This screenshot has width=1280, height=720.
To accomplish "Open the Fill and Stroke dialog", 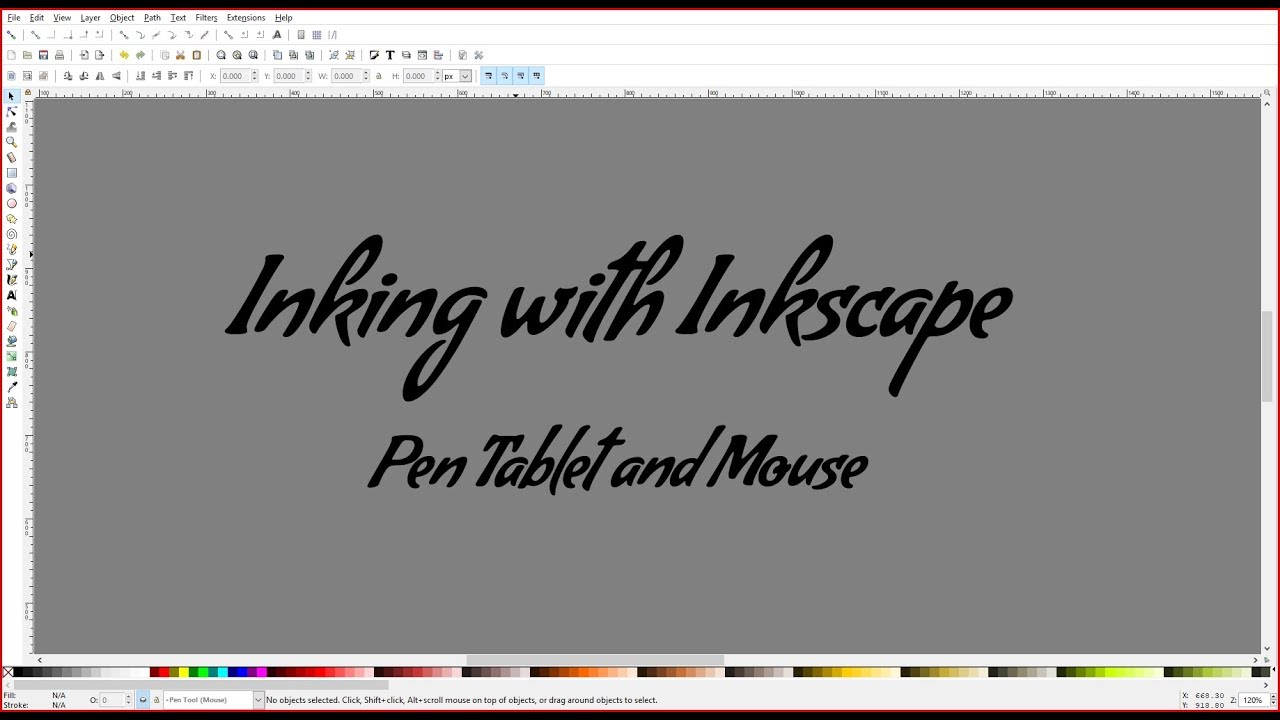I will [373, 55].
